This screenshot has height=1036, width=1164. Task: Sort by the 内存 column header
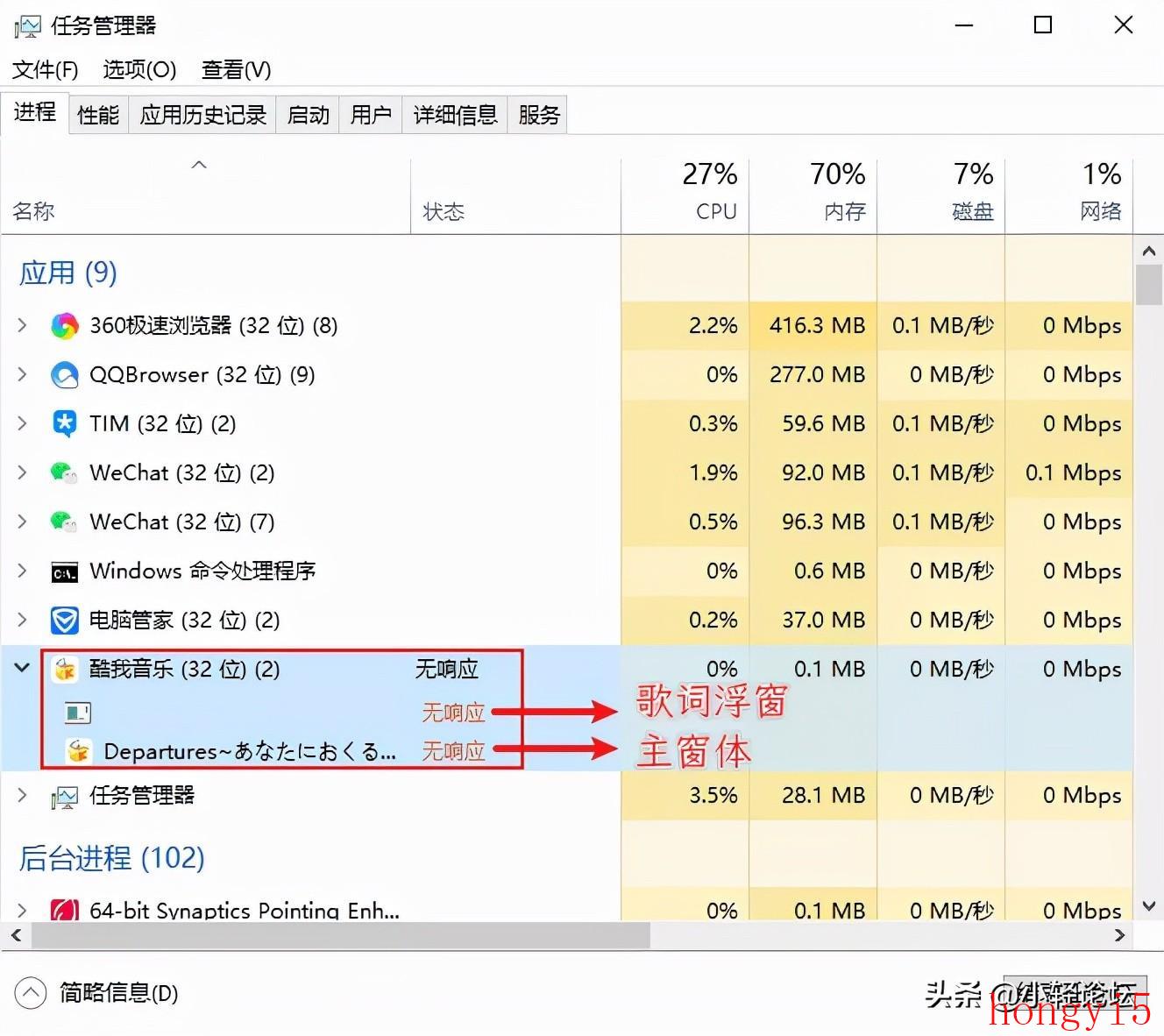pos(813,197)
